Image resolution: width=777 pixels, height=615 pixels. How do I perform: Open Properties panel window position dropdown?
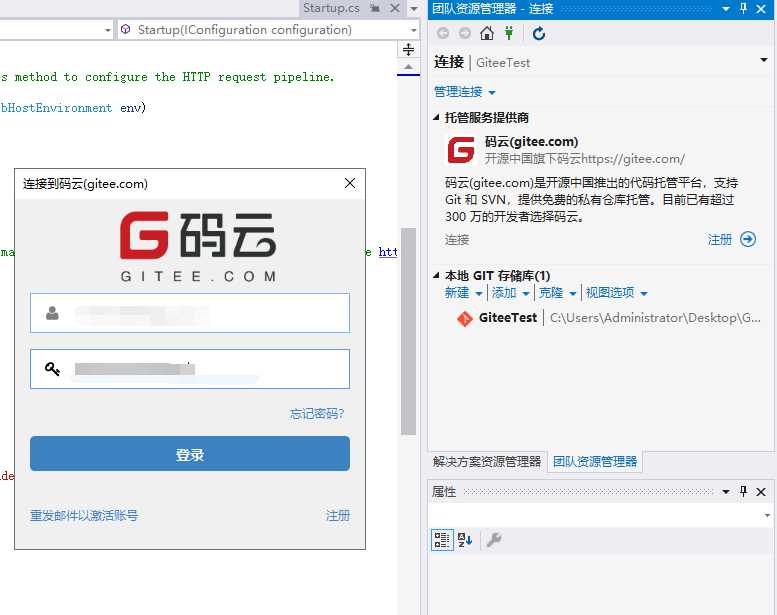(726, 492)
